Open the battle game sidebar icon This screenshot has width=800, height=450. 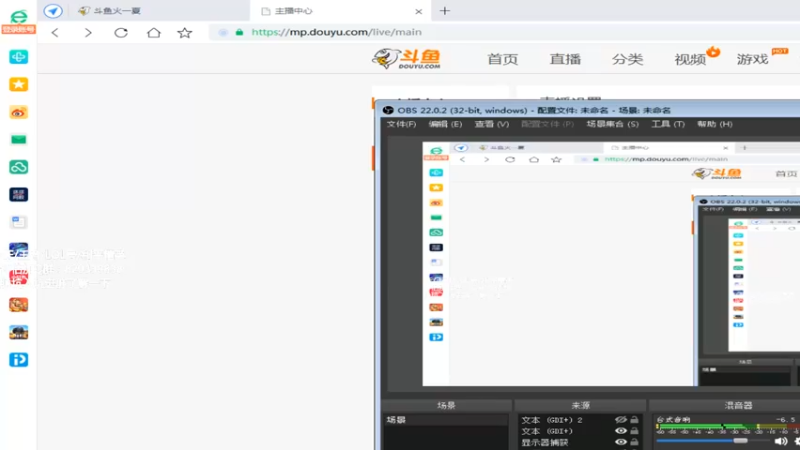pyautogui.click(x=18, y=332)
